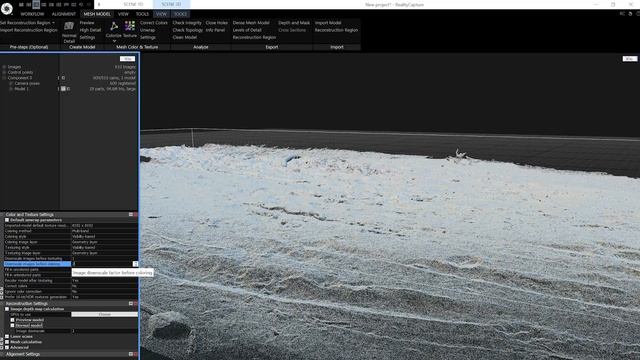Click the Texturing style value field
This screenshot has width=640, height=360.
click(x=104, y=248)
